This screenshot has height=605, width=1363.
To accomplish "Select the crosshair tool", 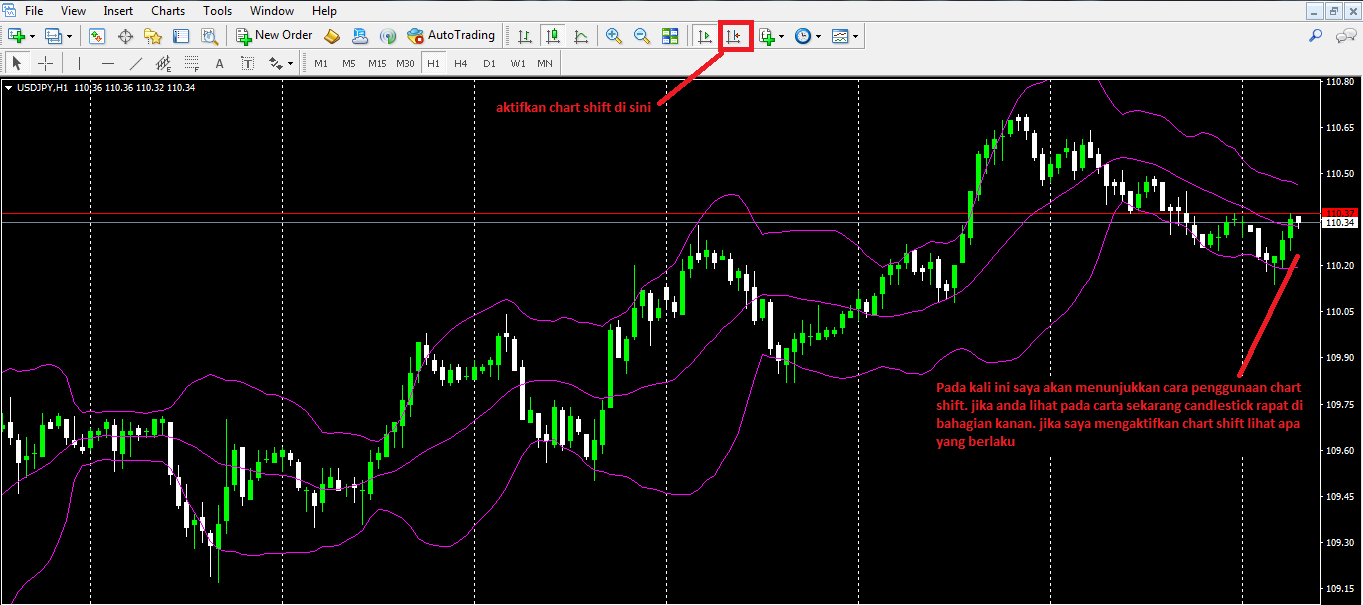I will (45, 63).
